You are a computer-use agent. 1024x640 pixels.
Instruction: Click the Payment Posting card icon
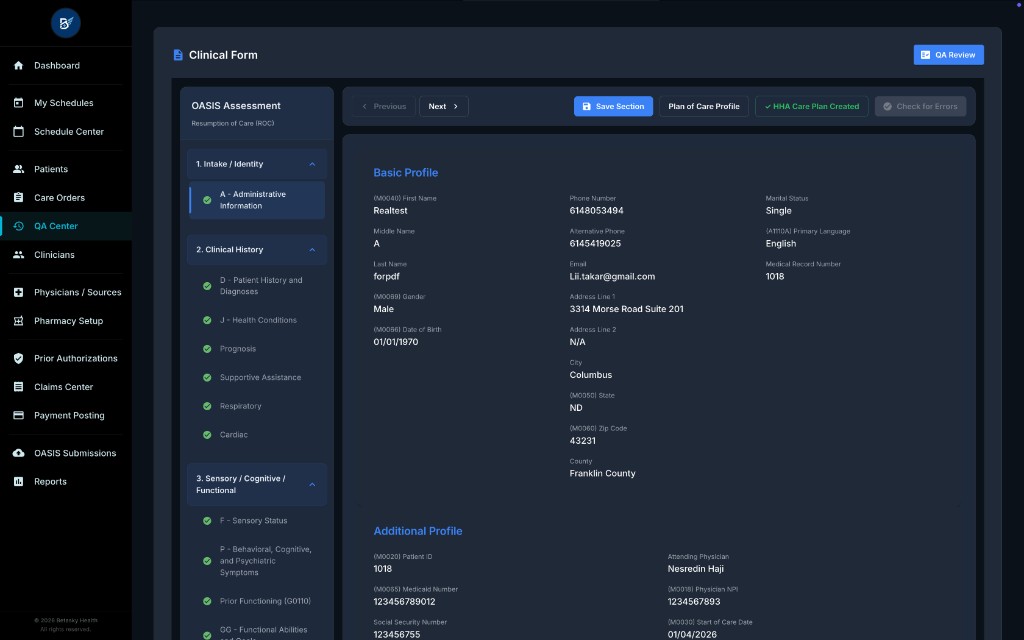click(x=18, y=415)
